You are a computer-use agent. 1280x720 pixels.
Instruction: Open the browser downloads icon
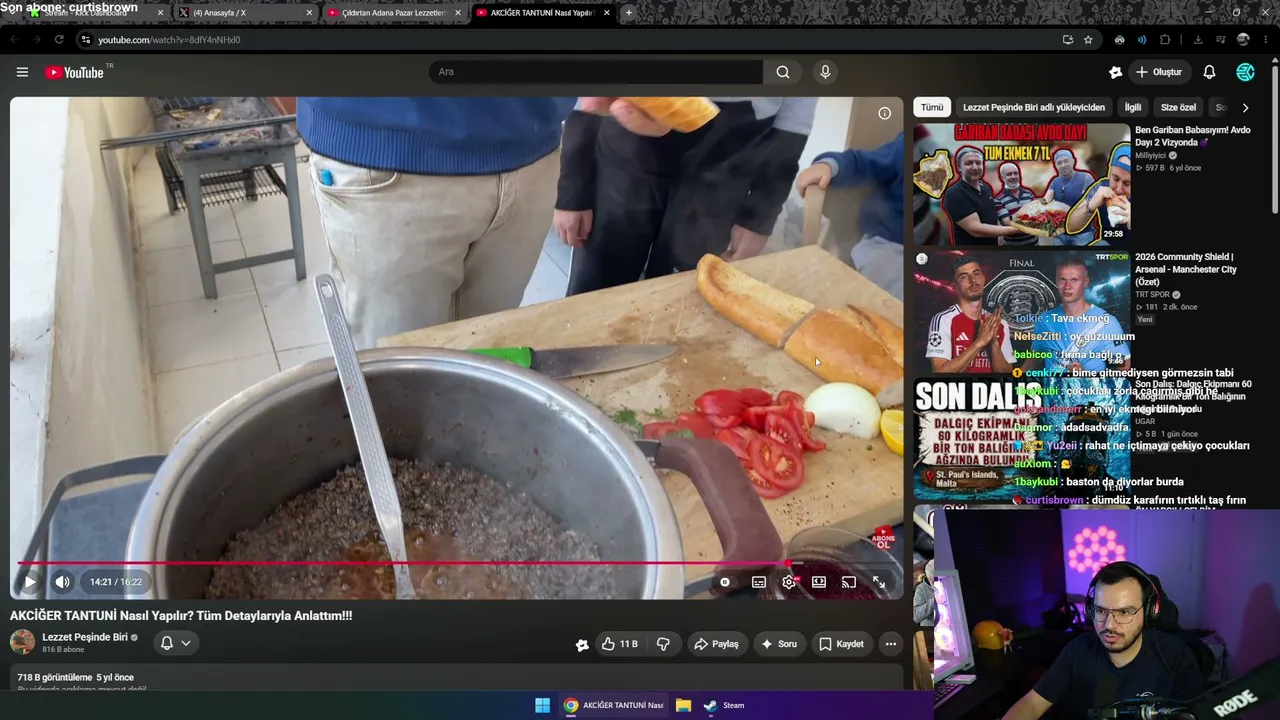[1198, 40]
